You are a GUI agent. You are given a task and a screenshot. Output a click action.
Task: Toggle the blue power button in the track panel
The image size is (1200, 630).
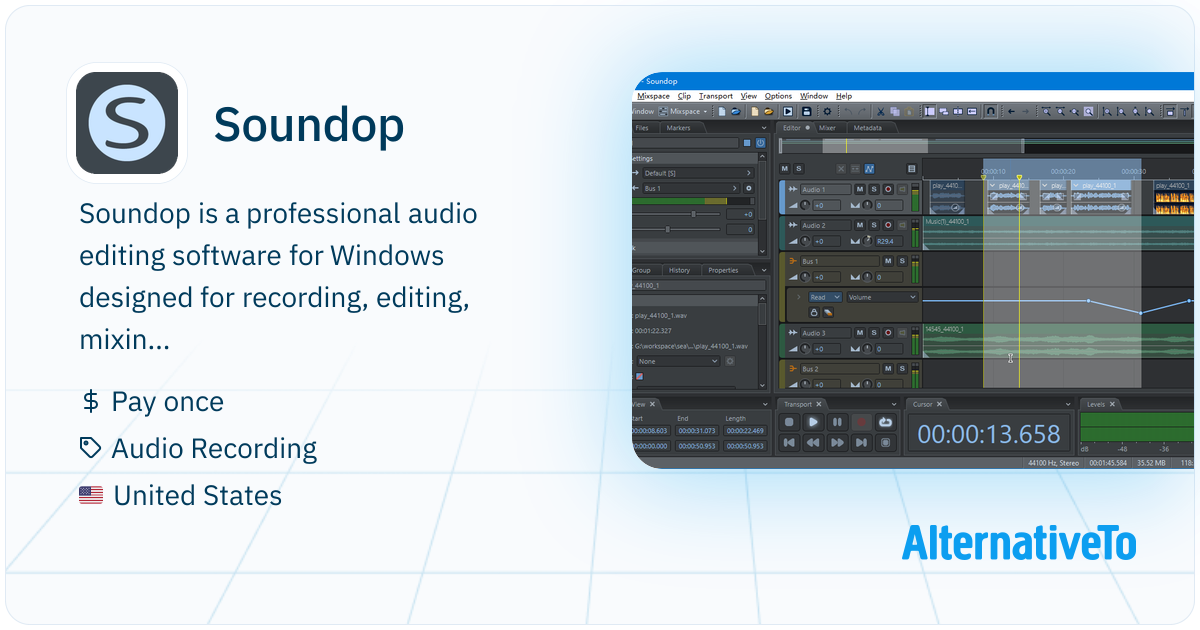(x=760, y=143)
